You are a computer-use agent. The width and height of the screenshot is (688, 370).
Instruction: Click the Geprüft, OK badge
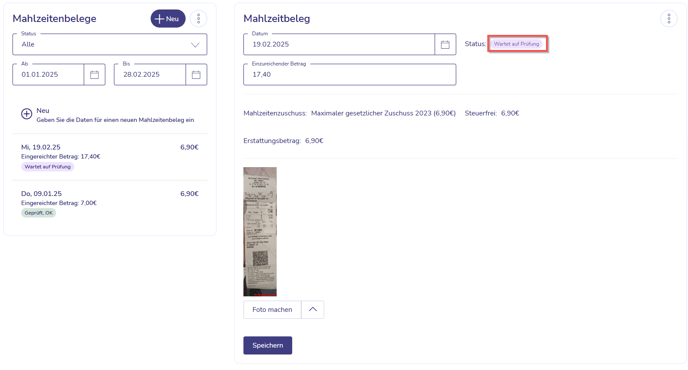(39, 213)
